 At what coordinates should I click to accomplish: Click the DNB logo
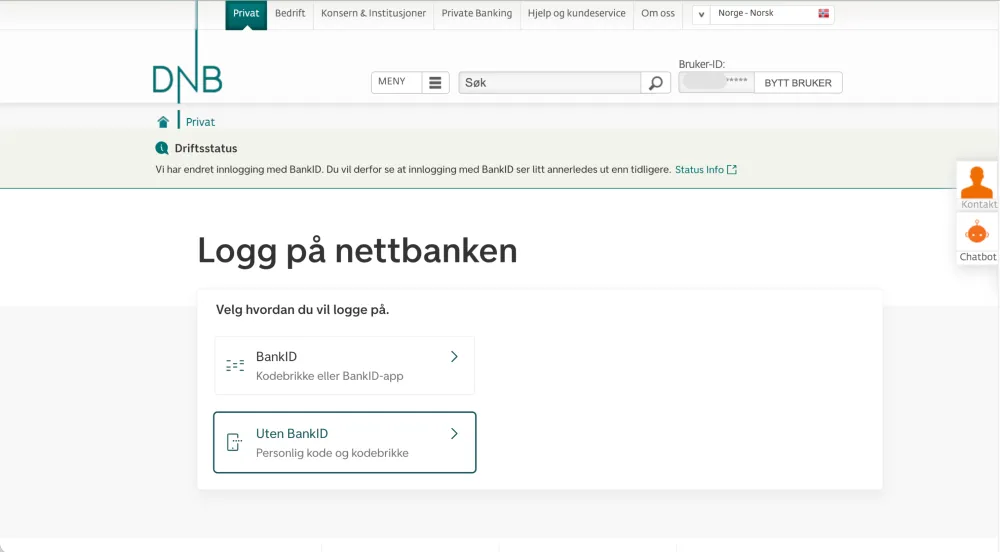click(x=187, y=79)
